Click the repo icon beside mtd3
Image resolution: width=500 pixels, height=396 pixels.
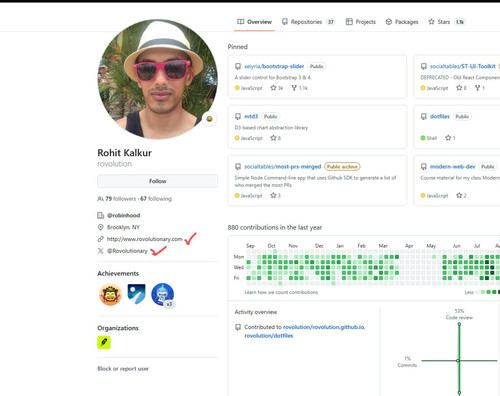(238, 116)
